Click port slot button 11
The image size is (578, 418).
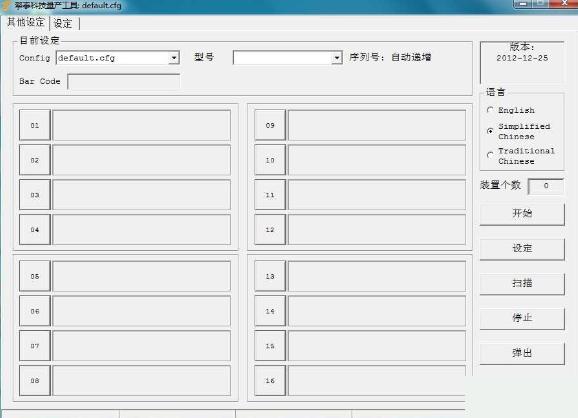(x=270, y=195)
